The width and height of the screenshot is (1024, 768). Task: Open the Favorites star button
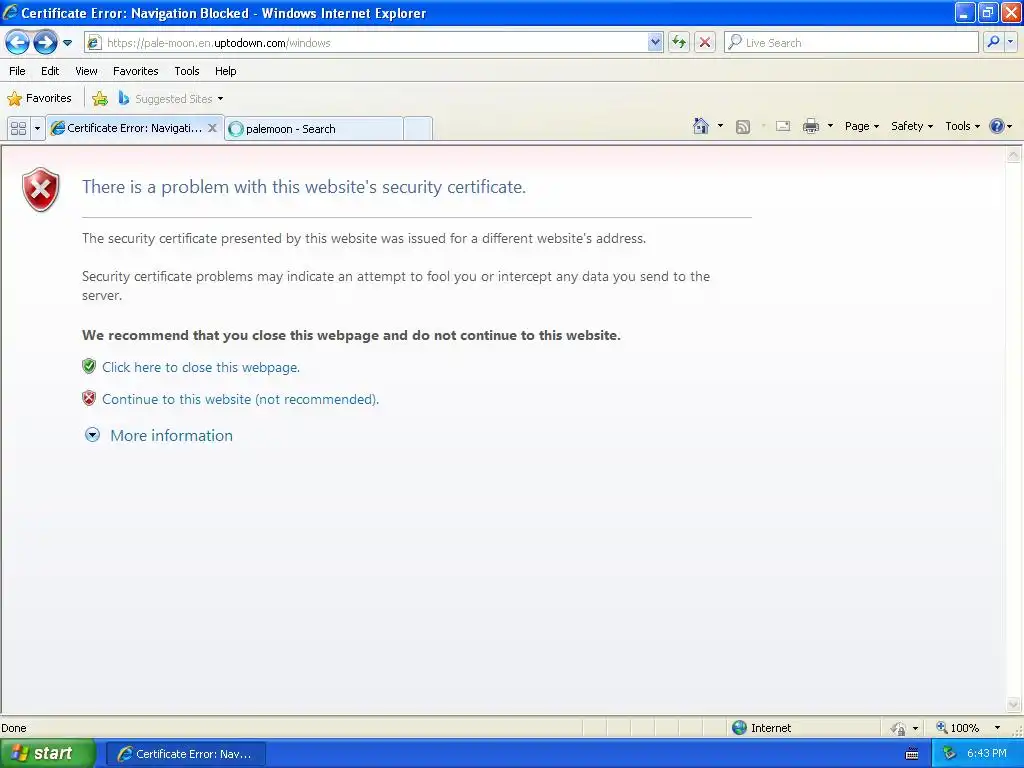(39, 99)
